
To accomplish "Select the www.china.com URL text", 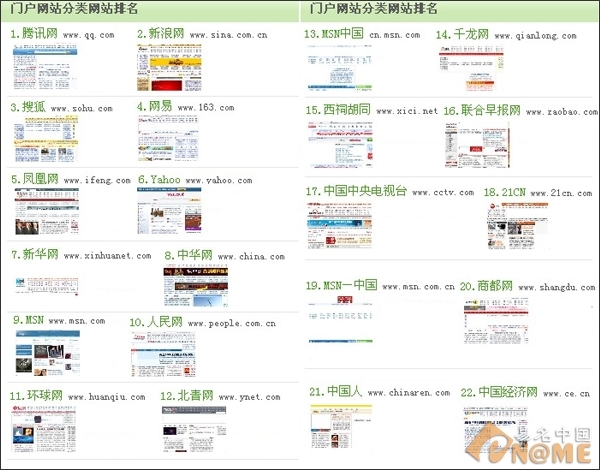I will 251,257.
